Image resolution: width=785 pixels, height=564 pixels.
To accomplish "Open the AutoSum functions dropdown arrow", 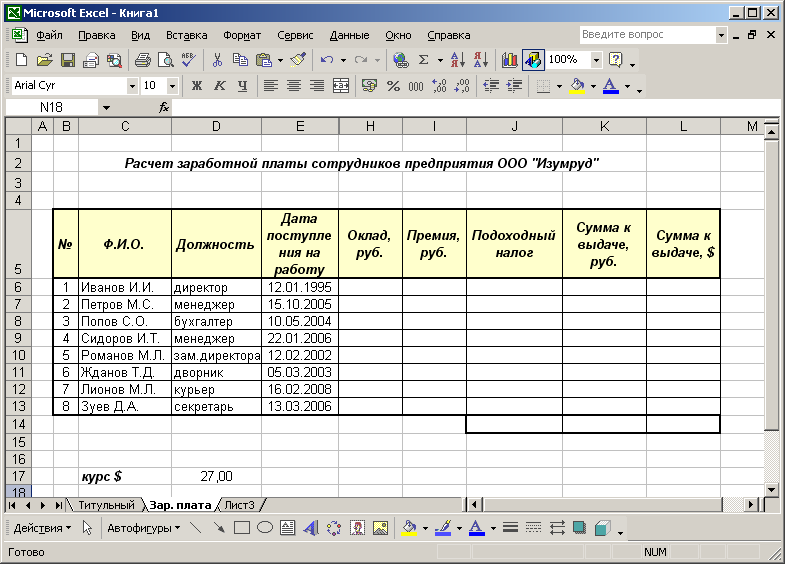I will (440, 60).
